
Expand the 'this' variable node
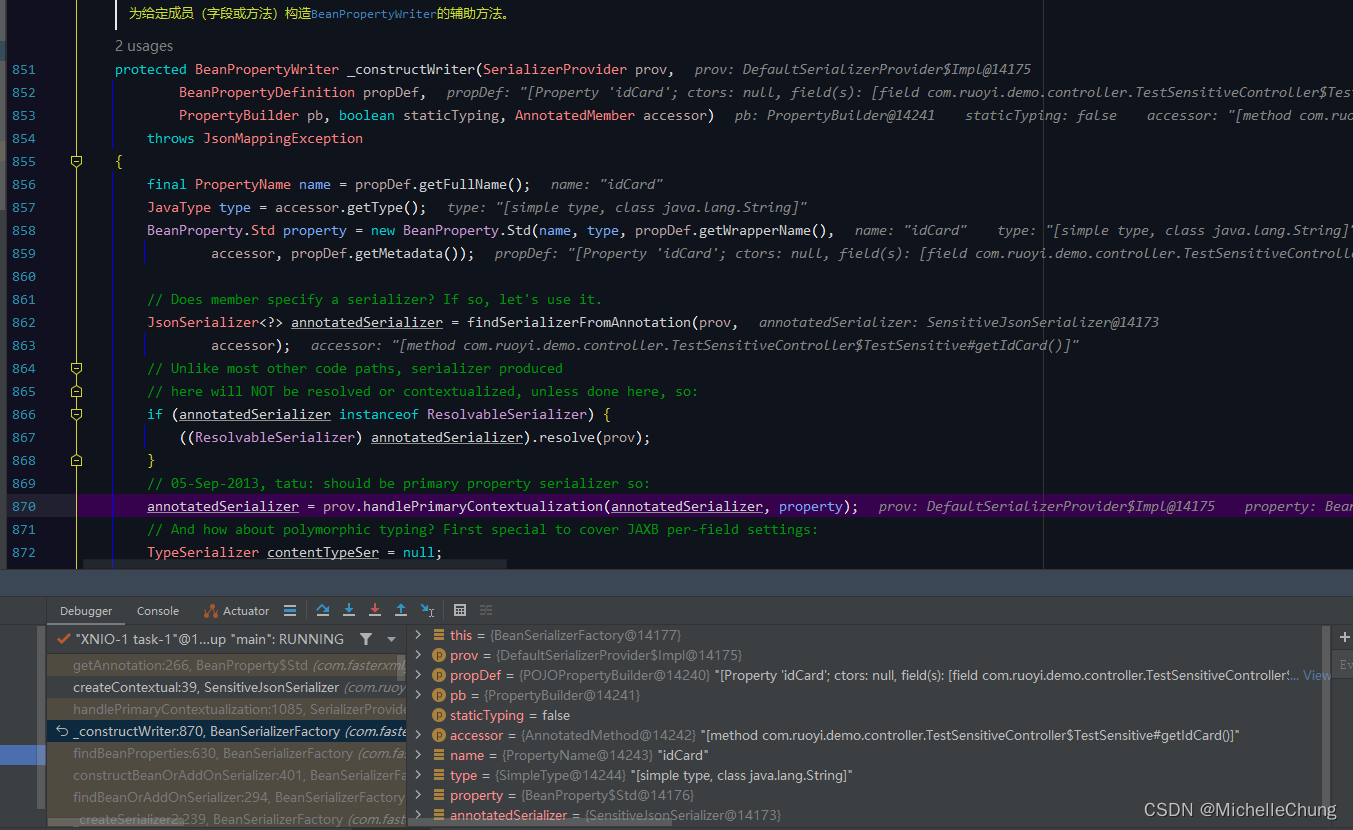pos(419,635)
